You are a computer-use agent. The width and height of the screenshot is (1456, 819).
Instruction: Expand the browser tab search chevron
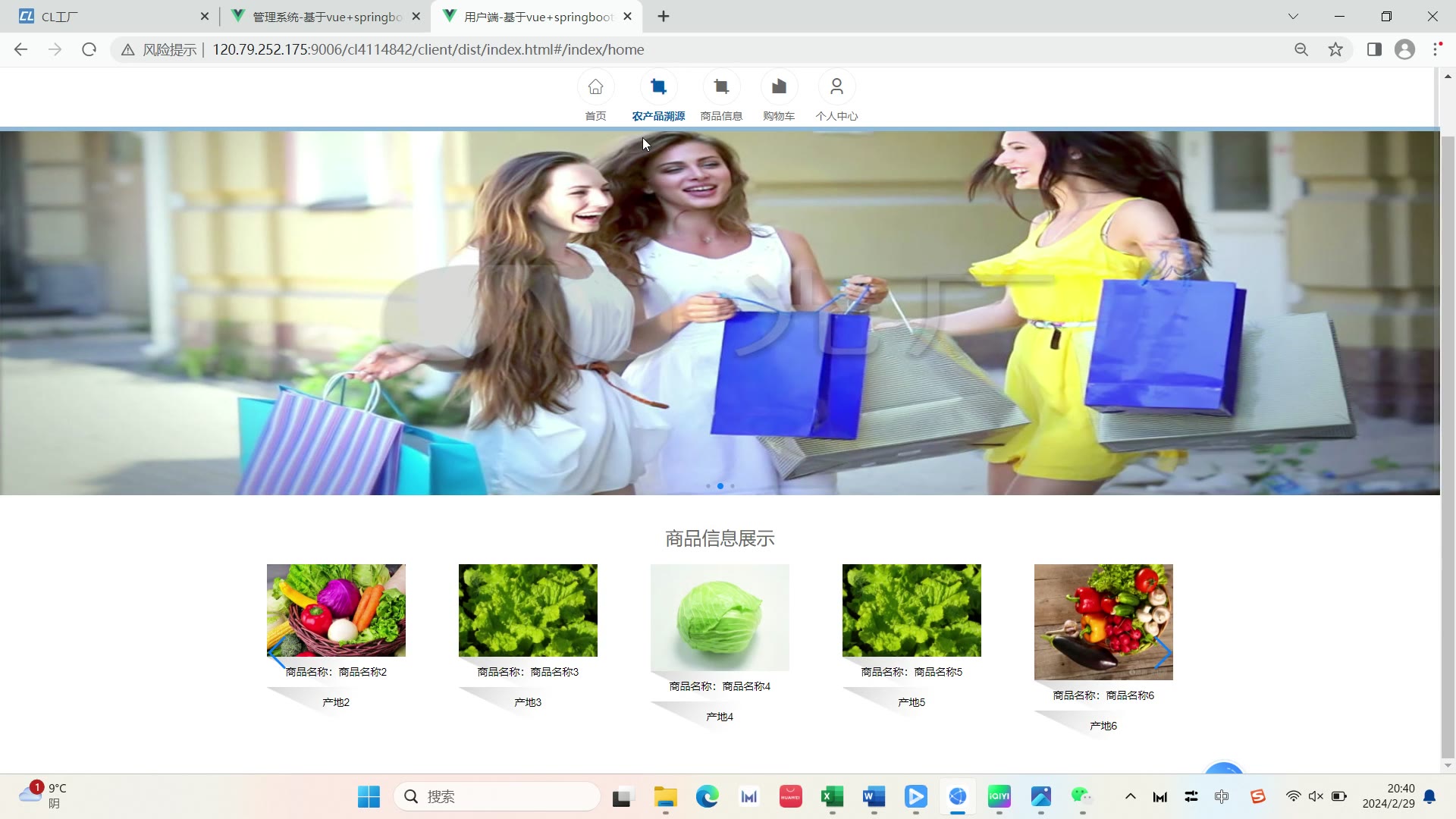click(1293, 17)
